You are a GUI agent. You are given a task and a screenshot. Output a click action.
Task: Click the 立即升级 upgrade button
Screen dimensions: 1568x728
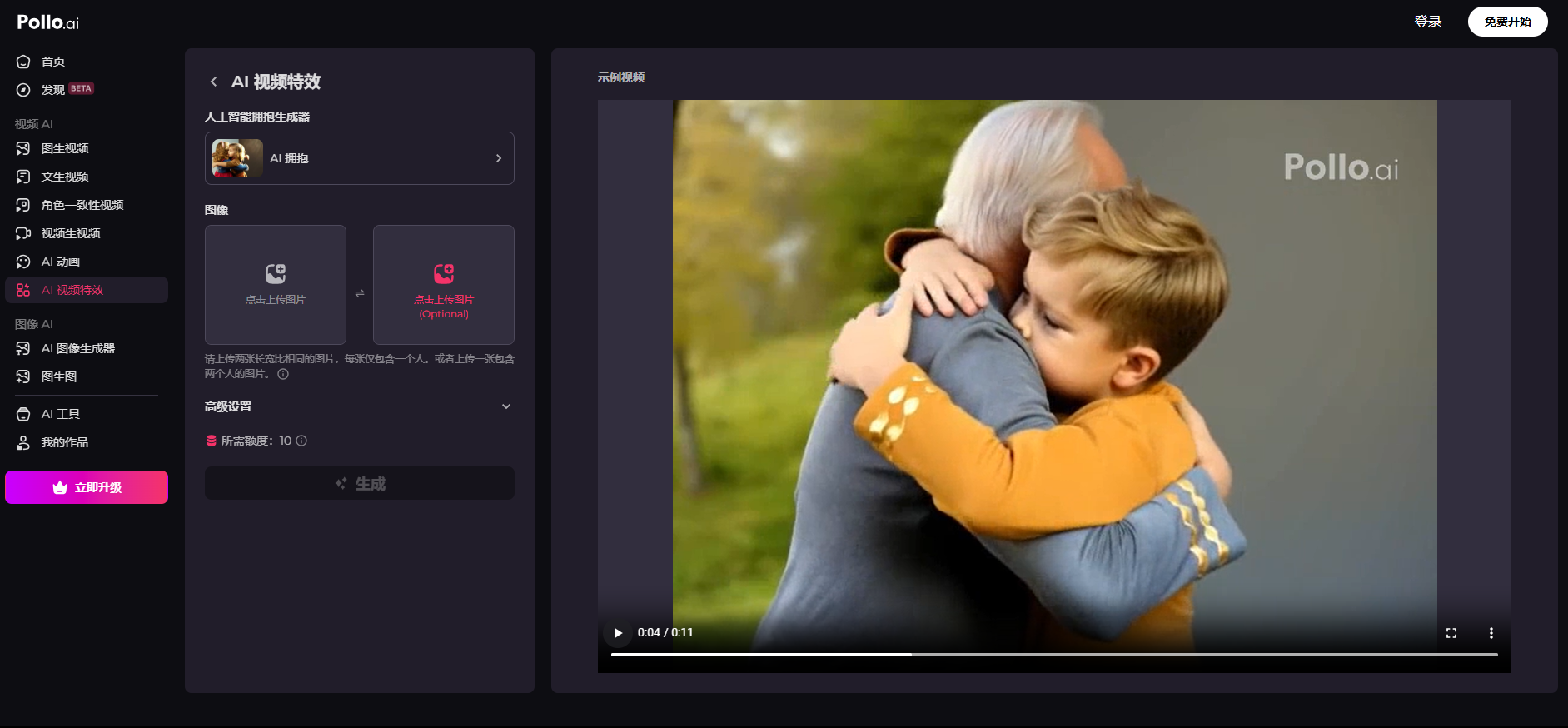click(87, 487)
